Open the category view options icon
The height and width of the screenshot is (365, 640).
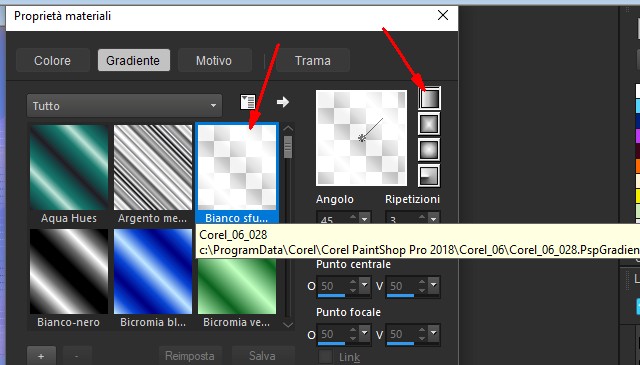coord(248,102)
